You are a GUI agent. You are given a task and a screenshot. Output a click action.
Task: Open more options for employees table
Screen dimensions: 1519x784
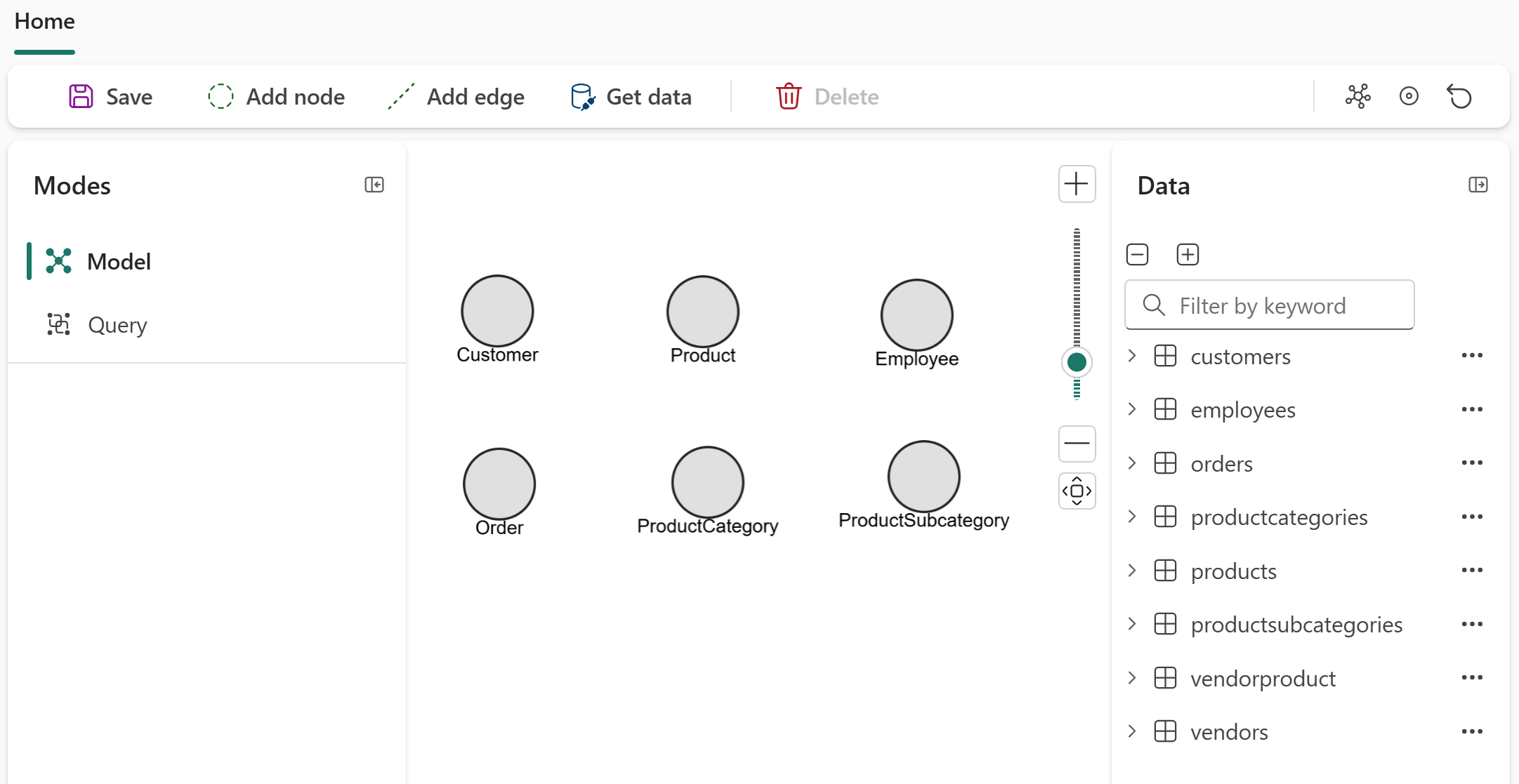1471,409
